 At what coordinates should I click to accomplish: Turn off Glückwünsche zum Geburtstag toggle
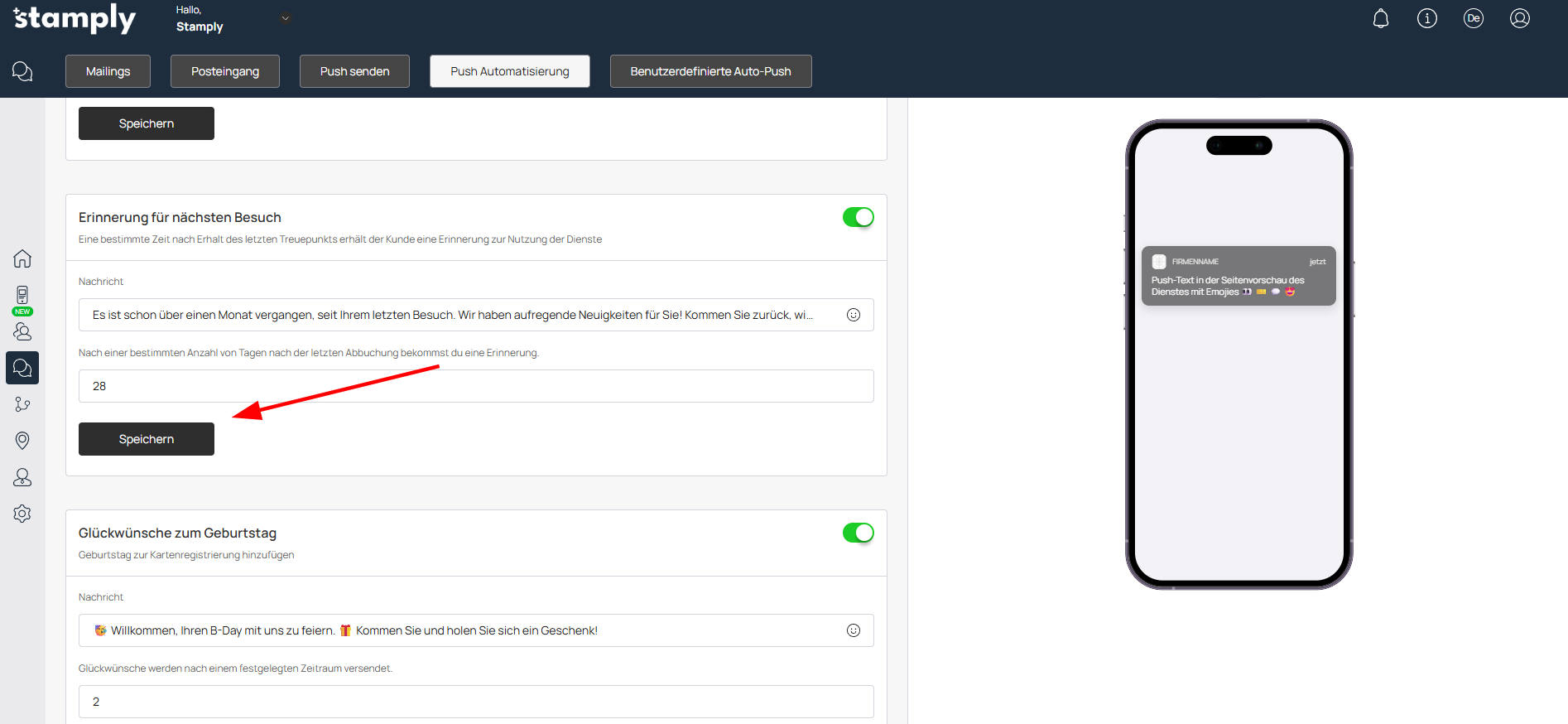(858, 533)
